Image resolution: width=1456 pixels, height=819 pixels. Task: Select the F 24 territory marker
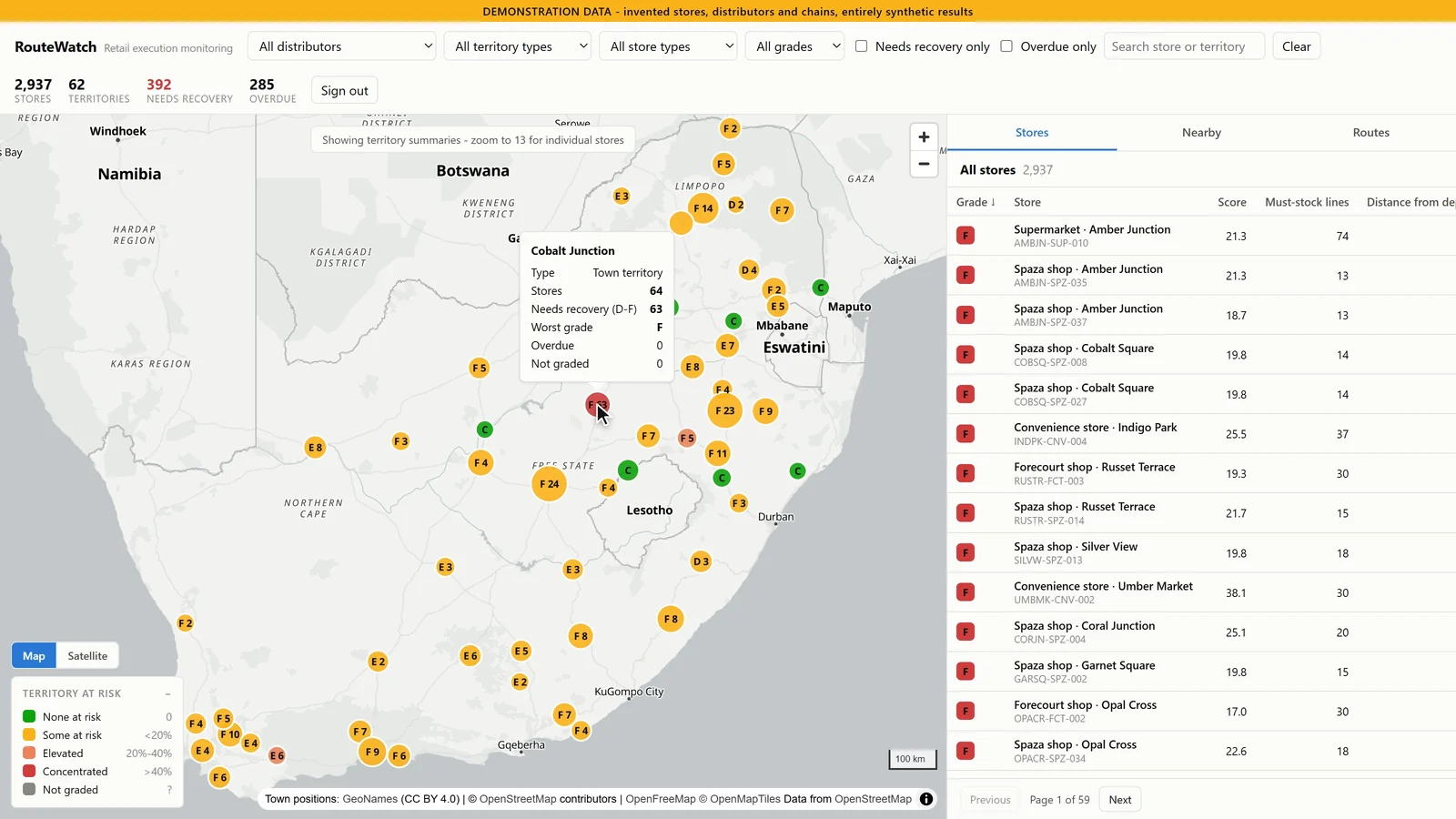coord(549,483)
